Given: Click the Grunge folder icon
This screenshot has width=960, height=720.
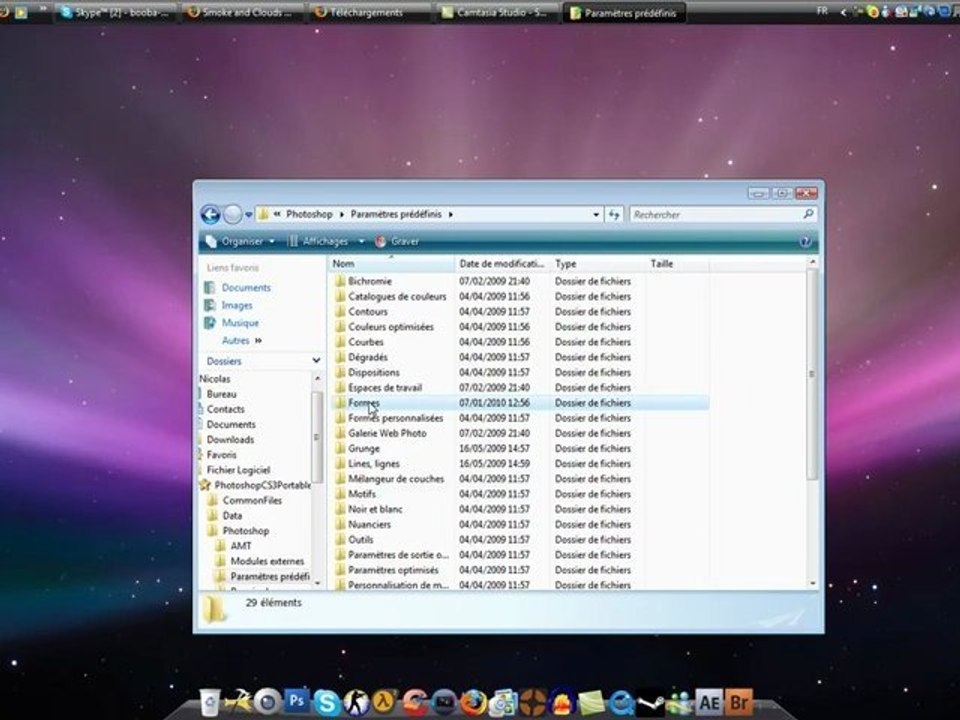Looking at the screenshot, I should [340, 448].
